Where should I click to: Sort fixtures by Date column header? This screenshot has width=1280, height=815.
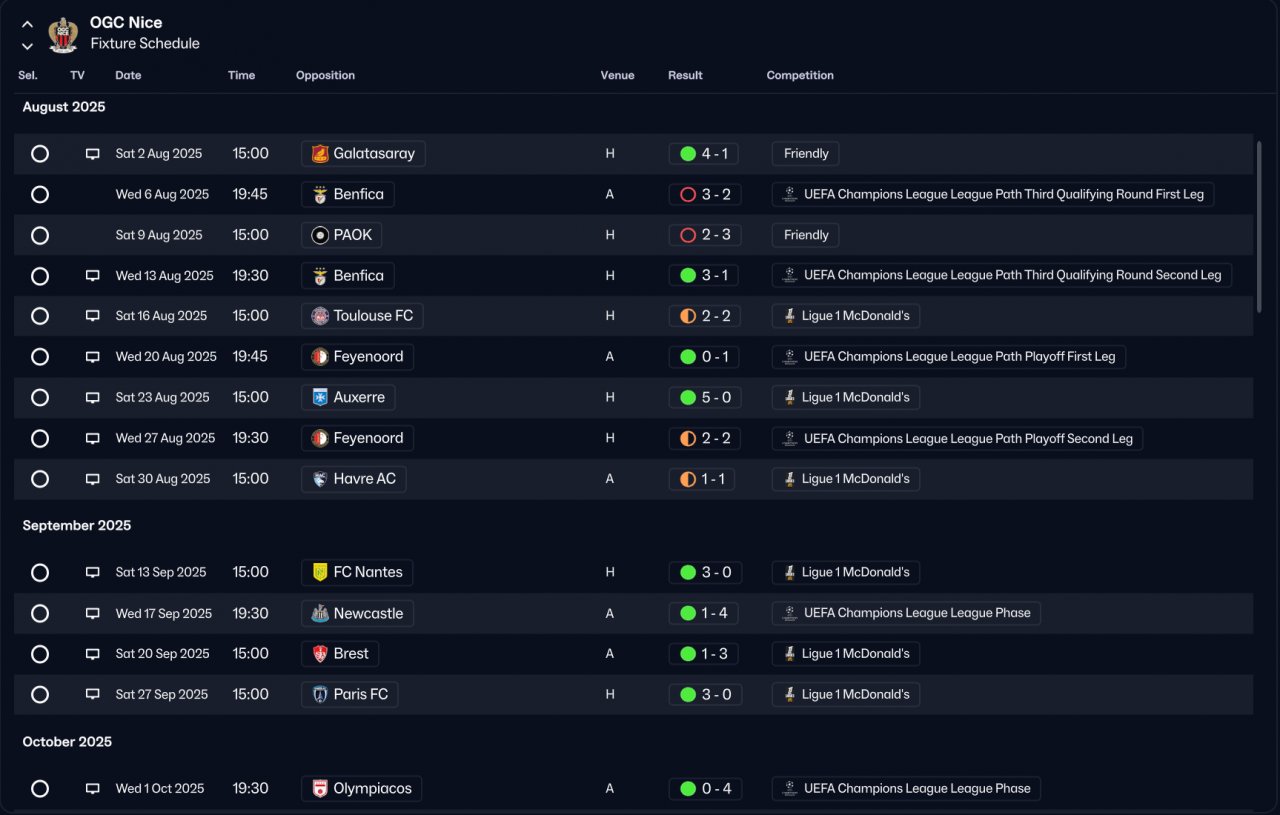click(128, 75)
